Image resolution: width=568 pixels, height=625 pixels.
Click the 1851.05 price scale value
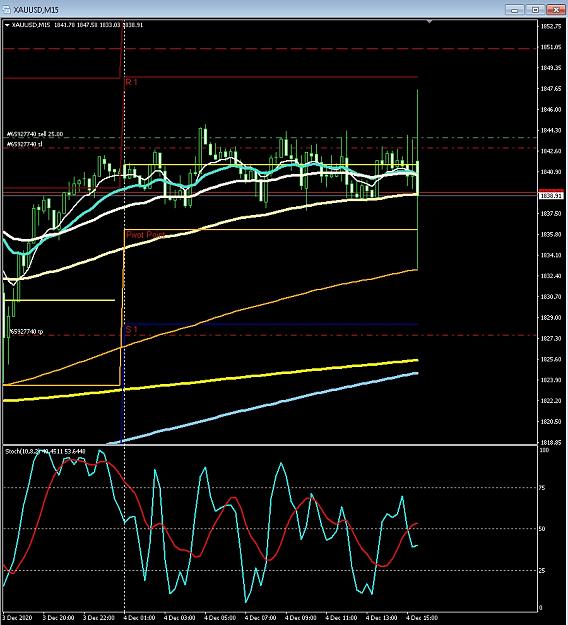(551, 47)
